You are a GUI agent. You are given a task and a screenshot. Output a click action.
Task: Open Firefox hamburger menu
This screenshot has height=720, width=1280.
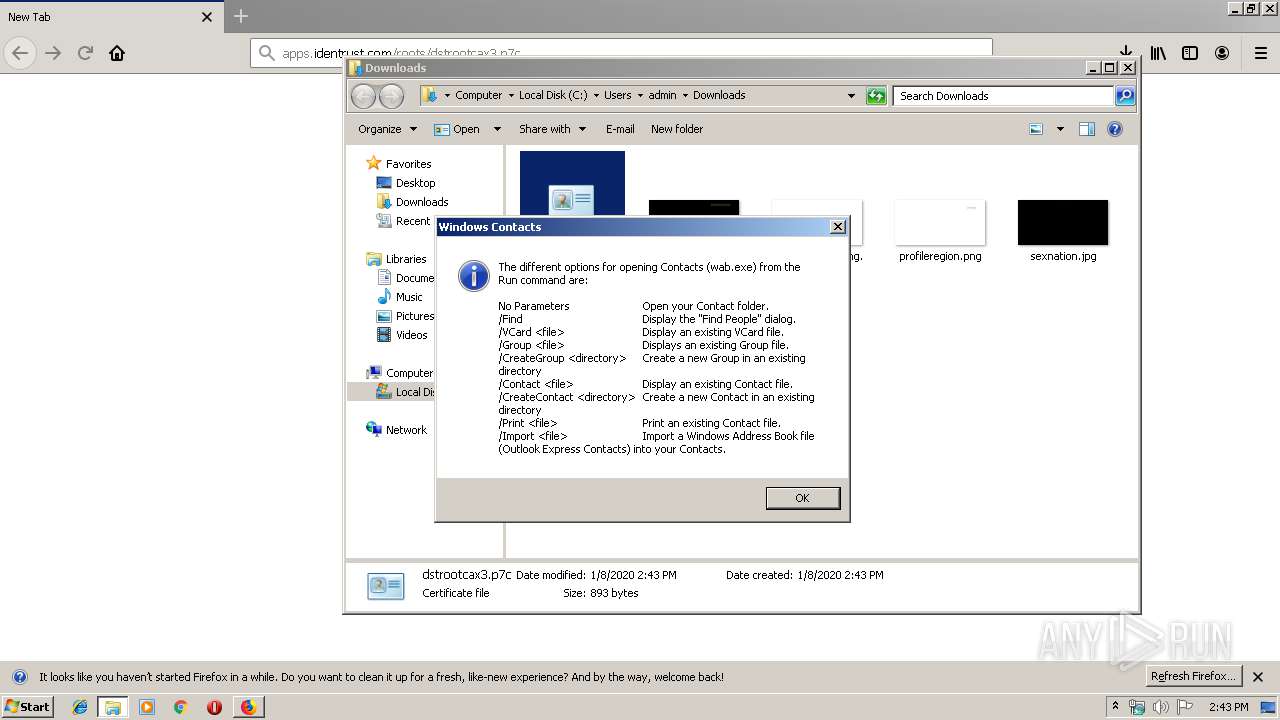1261,53
